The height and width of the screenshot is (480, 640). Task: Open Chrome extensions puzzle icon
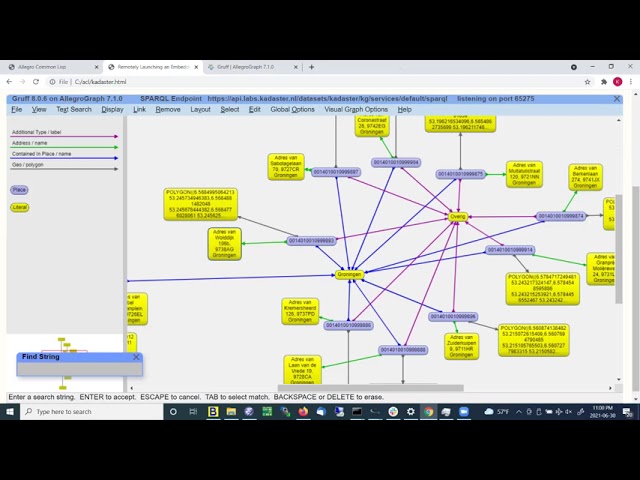pyautogui.click(x=604, y=82)
